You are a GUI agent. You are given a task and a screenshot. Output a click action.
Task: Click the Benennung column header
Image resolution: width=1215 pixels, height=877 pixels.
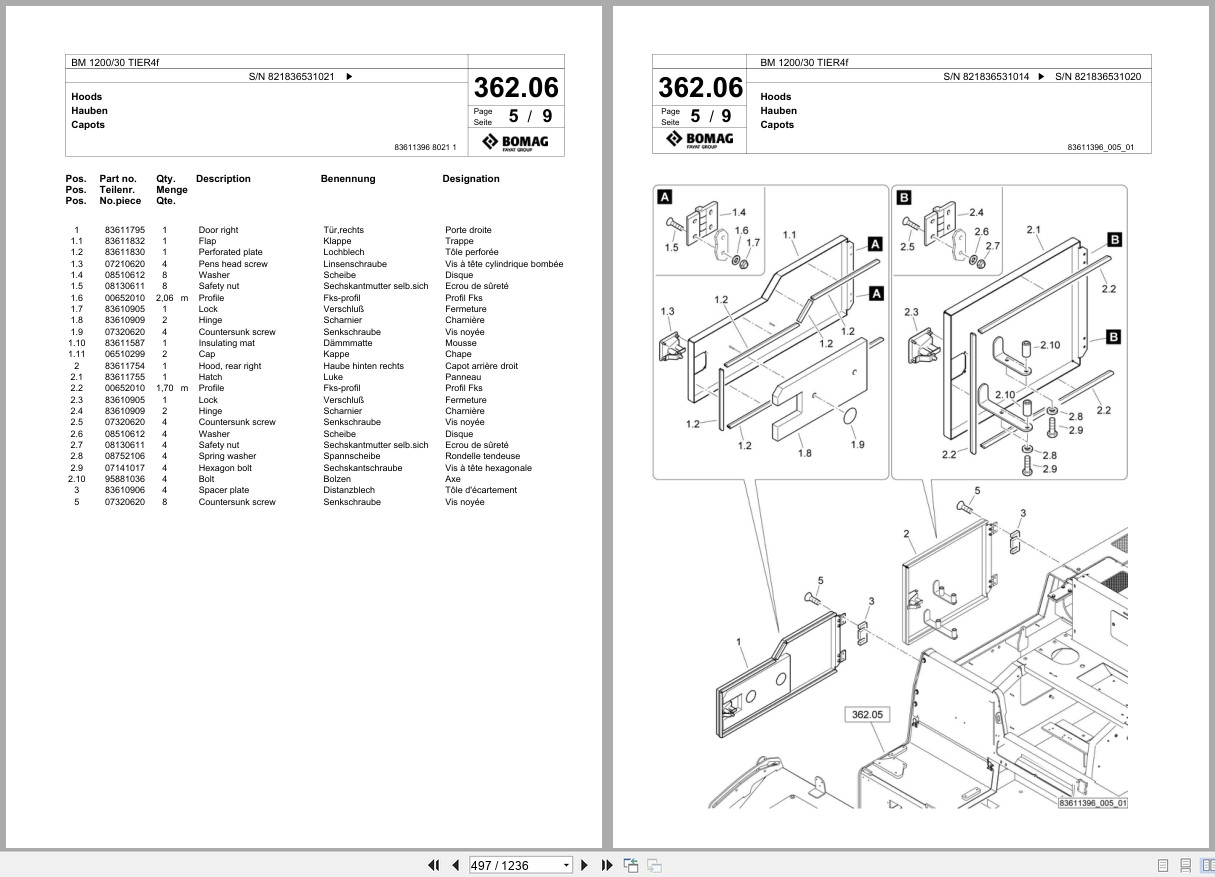point(348,179)
